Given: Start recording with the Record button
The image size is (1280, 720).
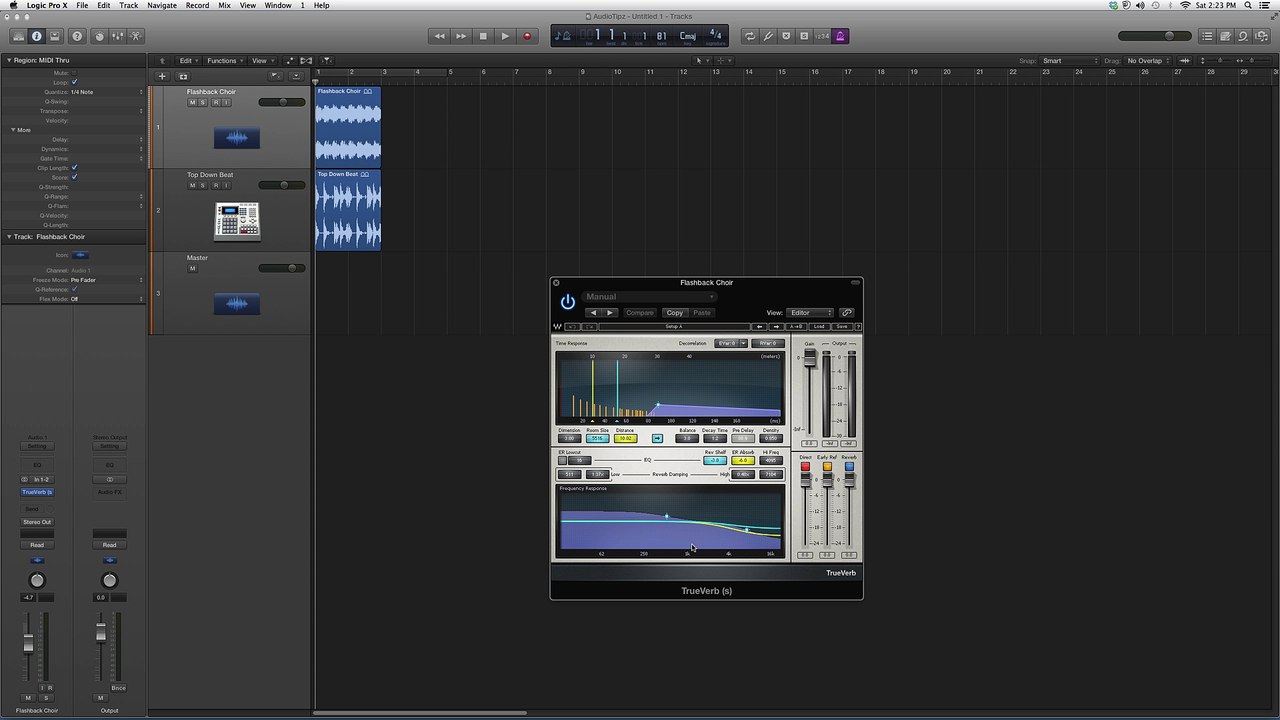Looking at the screenshot, I should (527, 36).
